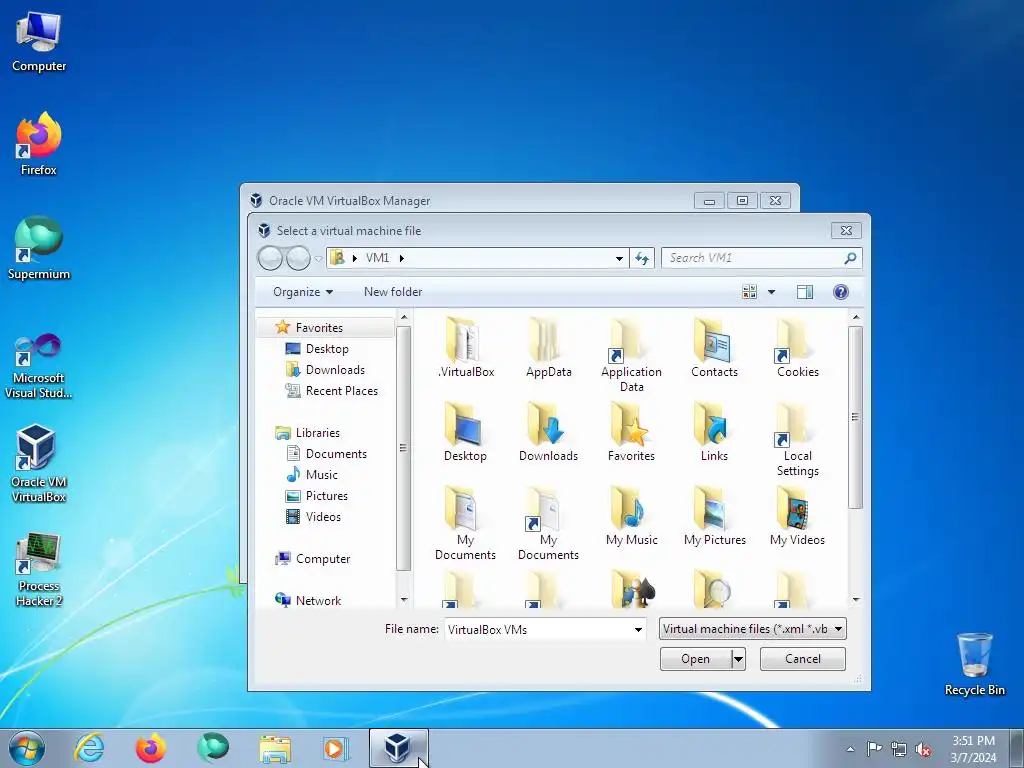The width and height of the screenshot is (1024, 768).
Task: Select Documents library in sidebar
Action: pos(336,453)
